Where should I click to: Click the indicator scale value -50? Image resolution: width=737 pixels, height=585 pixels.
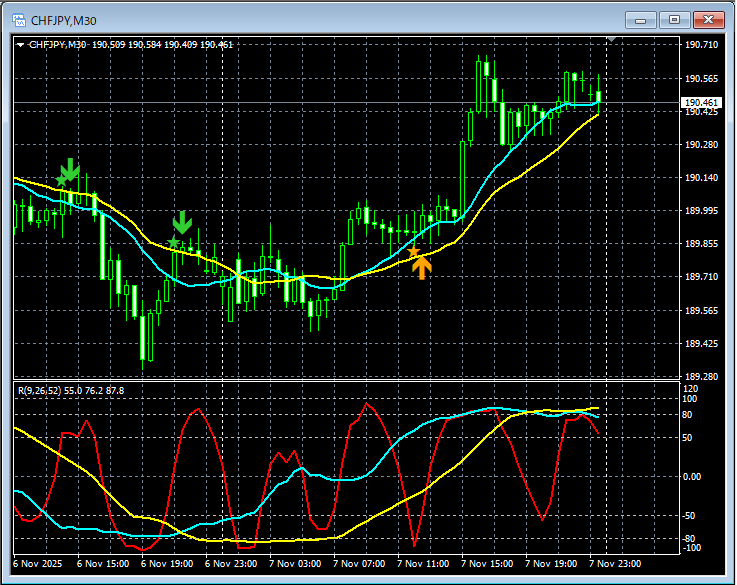(688, 516)
